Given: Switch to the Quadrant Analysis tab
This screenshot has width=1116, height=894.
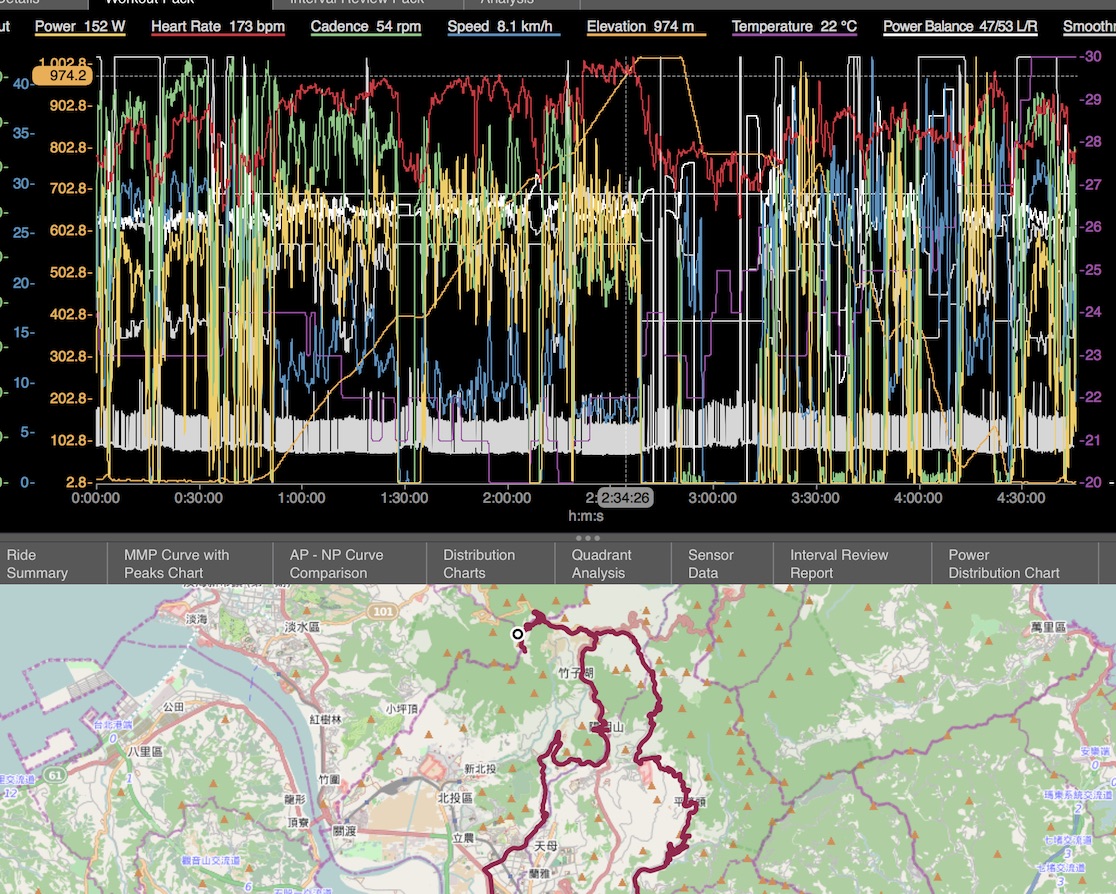Looking at the screenshot, I should click(x=602, y=564).
